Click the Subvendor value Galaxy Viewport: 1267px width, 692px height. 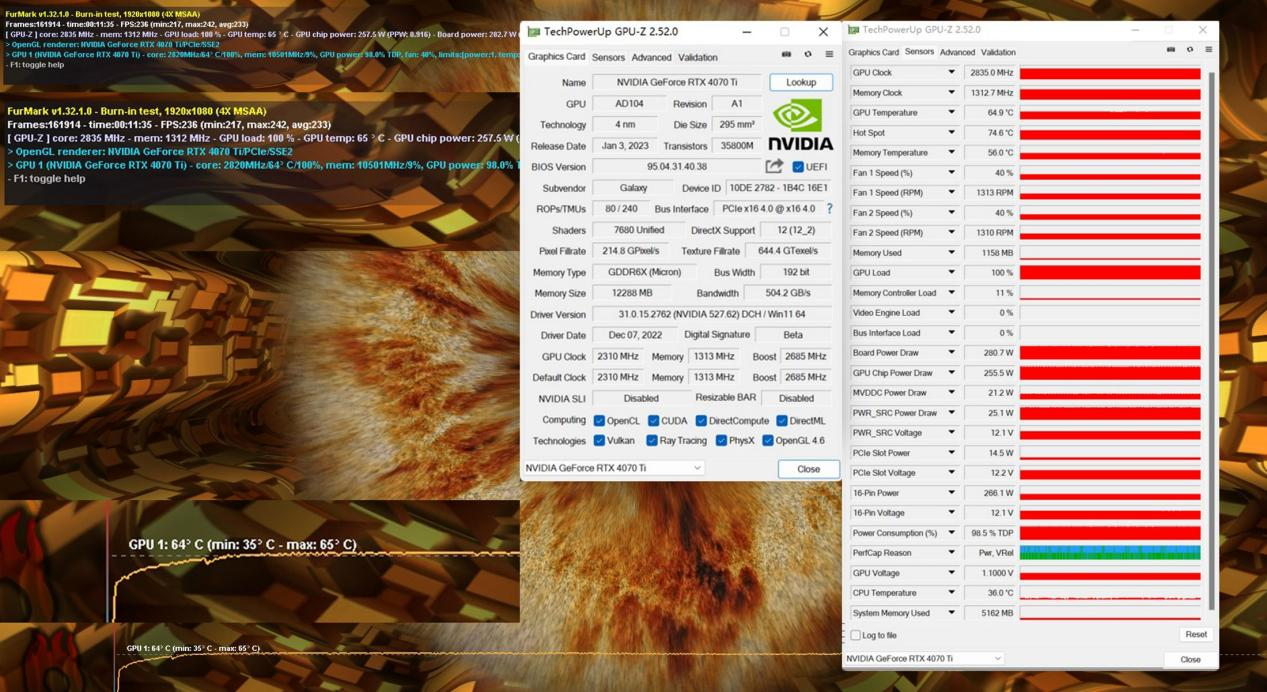[x=633, y=188]
